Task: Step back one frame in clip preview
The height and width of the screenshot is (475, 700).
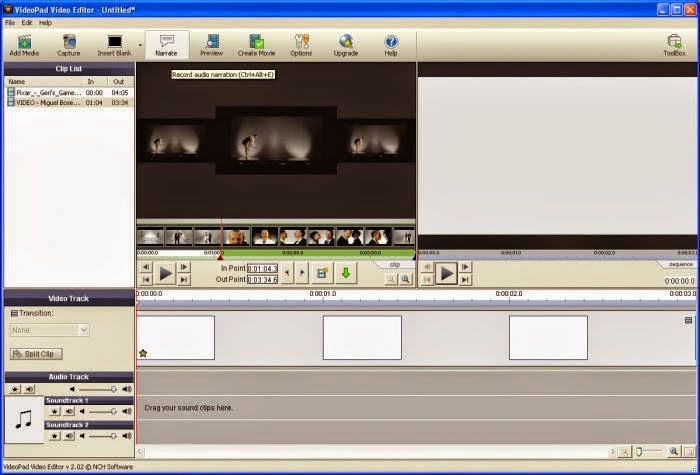Action: pyautogui.click(x=146, y=267)
